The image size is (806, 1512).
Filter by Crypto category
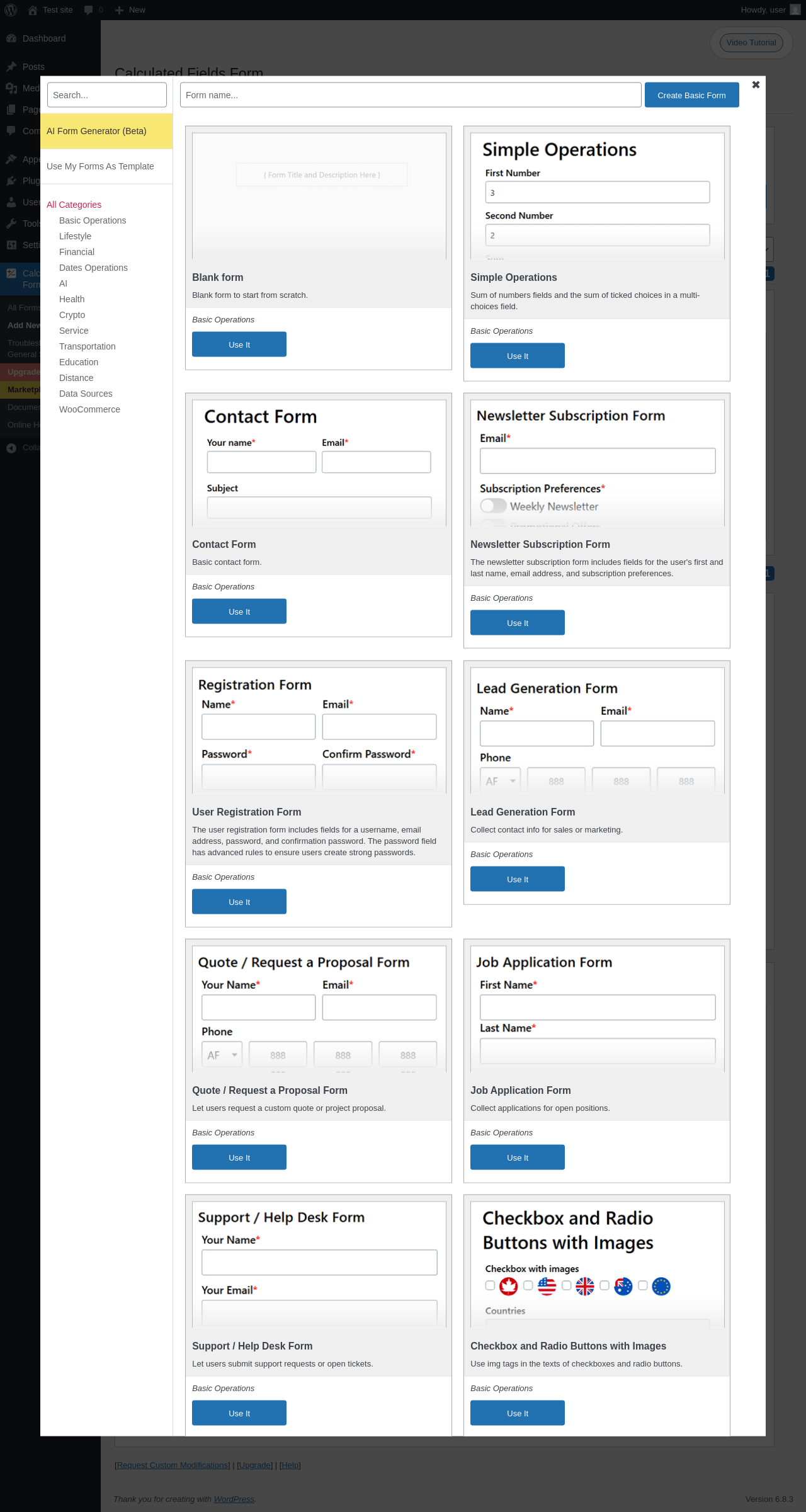[72, 315]
